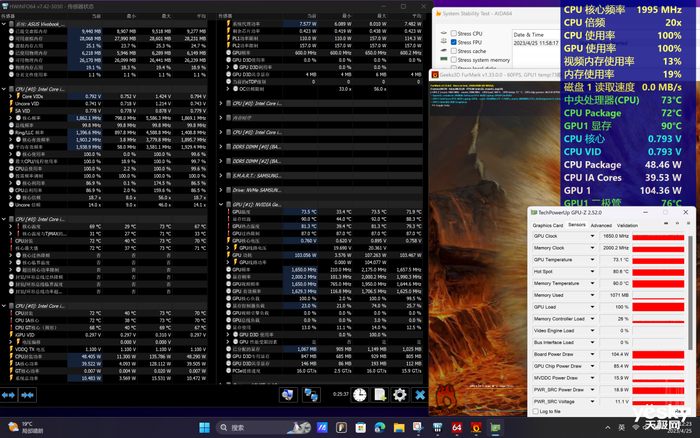Expand the Drive: NVMe SAMSUNG section
Image resolution: width=700 pixels, height=438 pixels.
tap(221, 190)
